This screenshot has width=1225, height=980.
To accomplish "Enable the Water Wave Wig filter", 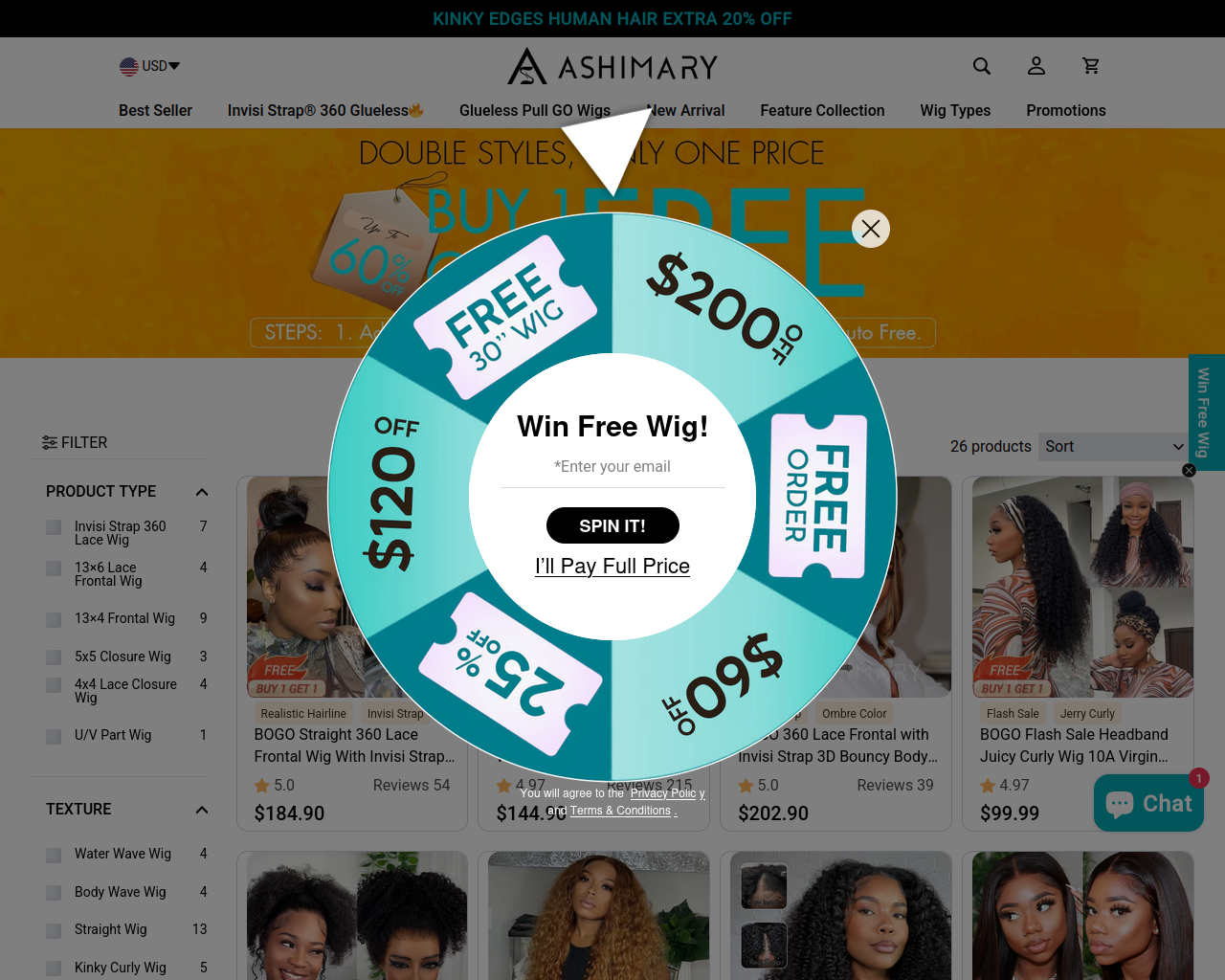I will point(54,855).
